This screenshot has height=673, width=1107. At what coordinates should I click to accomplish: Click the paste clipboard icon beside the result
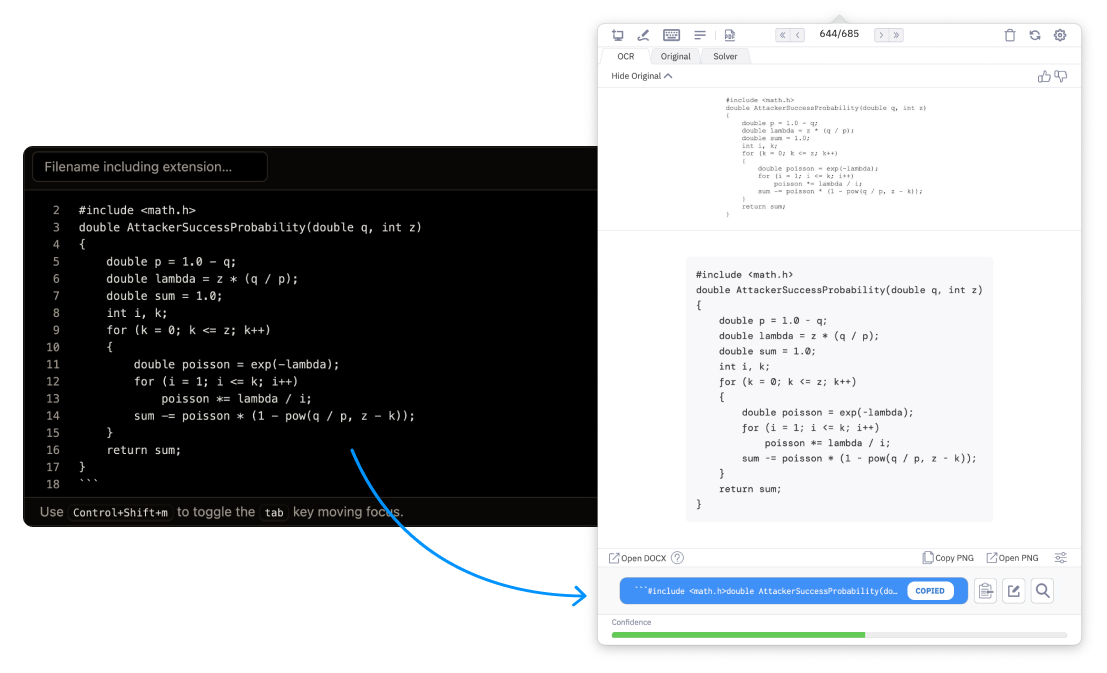coord(986,591)
